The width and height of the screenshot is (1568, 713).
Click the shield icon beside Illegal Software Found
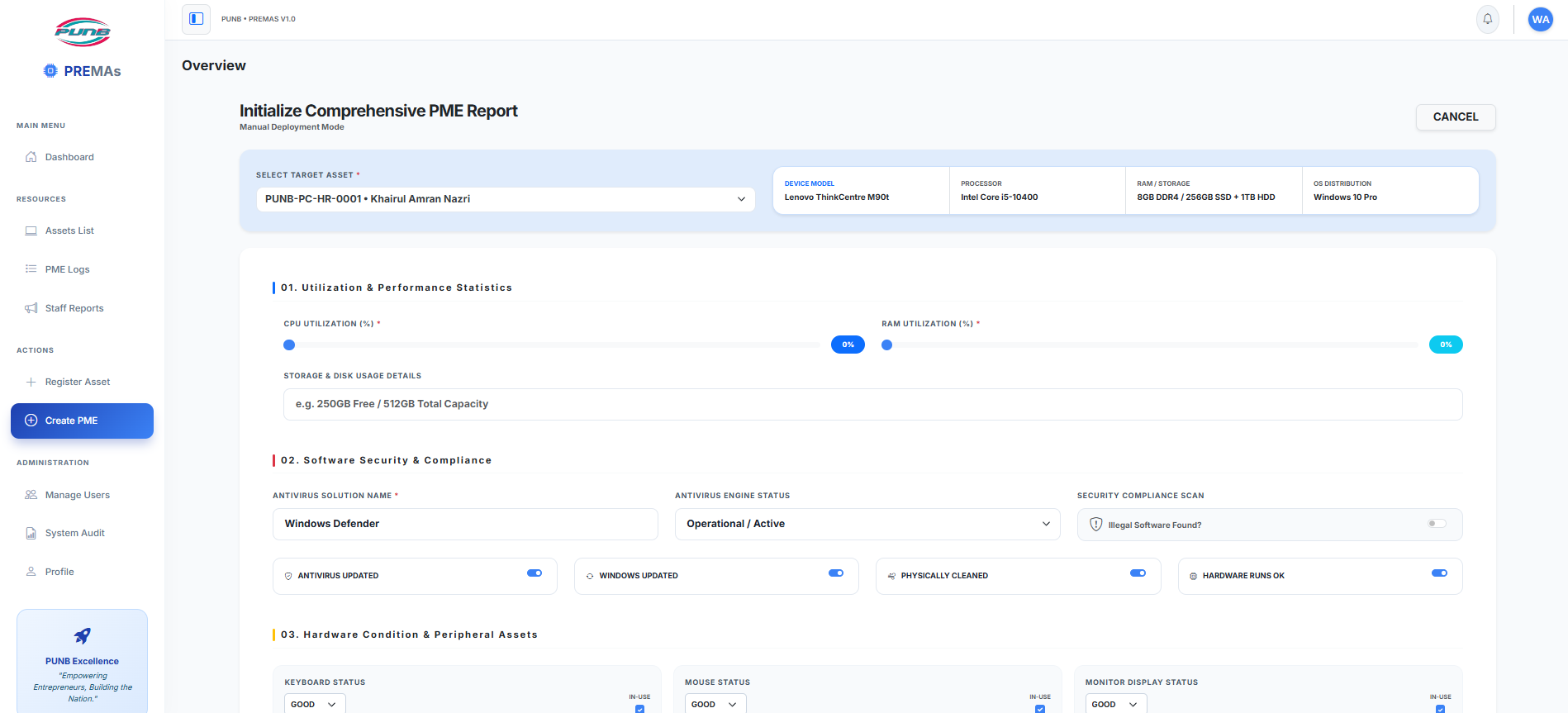pyautogui.click(x=1096, y=525)
